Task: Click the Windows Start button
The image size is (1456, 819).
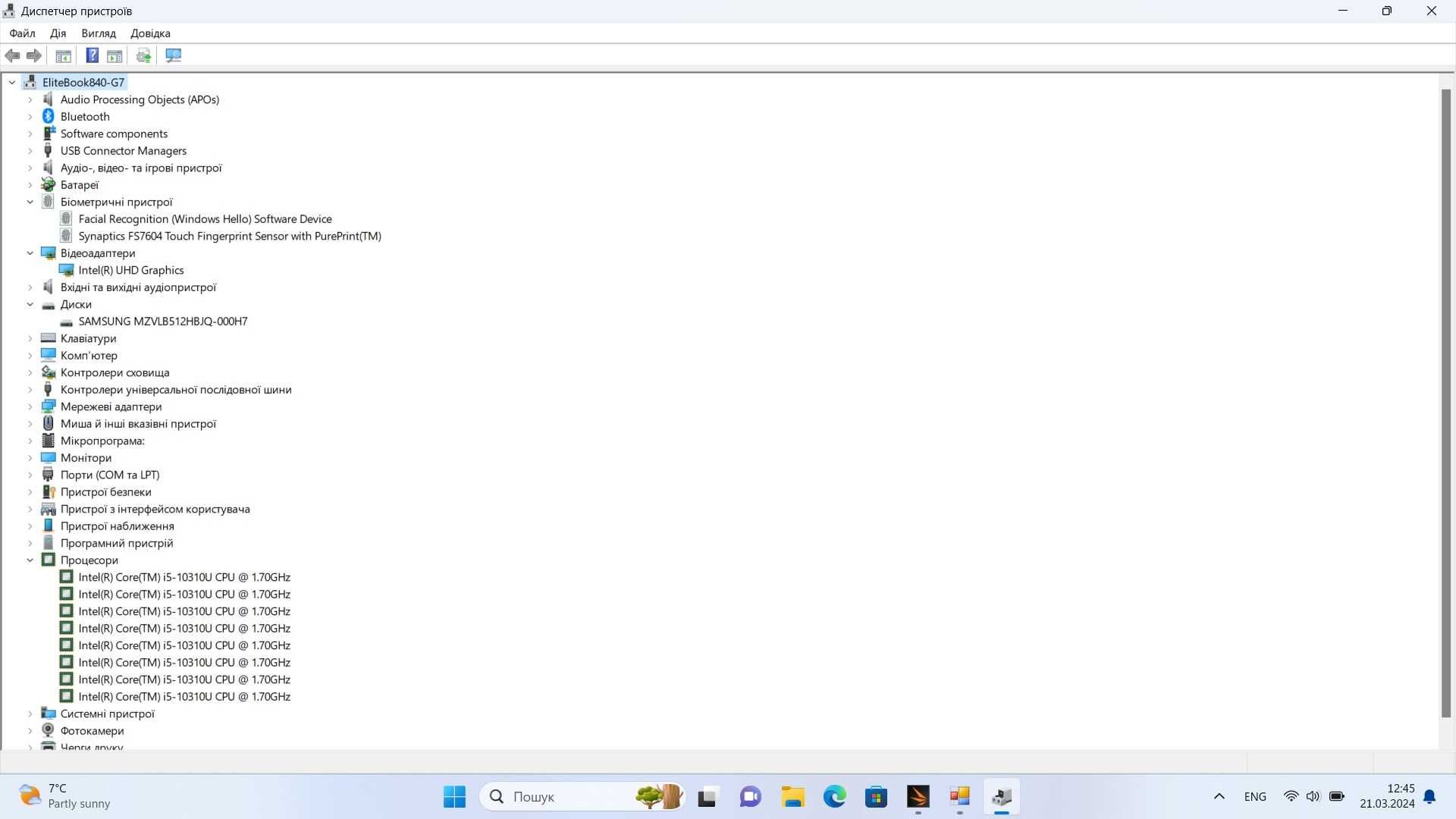Action: click(454, 797)
